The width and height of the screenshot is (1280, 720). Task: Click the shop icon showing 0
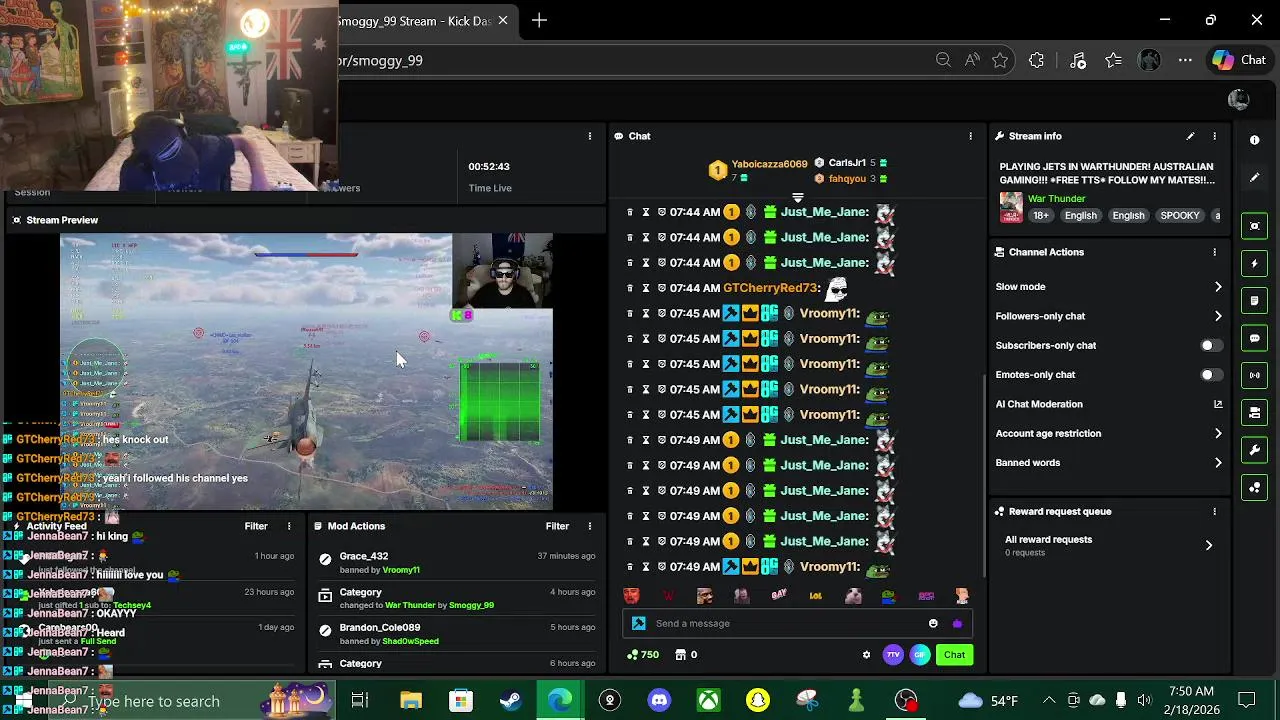coord(686,655)
